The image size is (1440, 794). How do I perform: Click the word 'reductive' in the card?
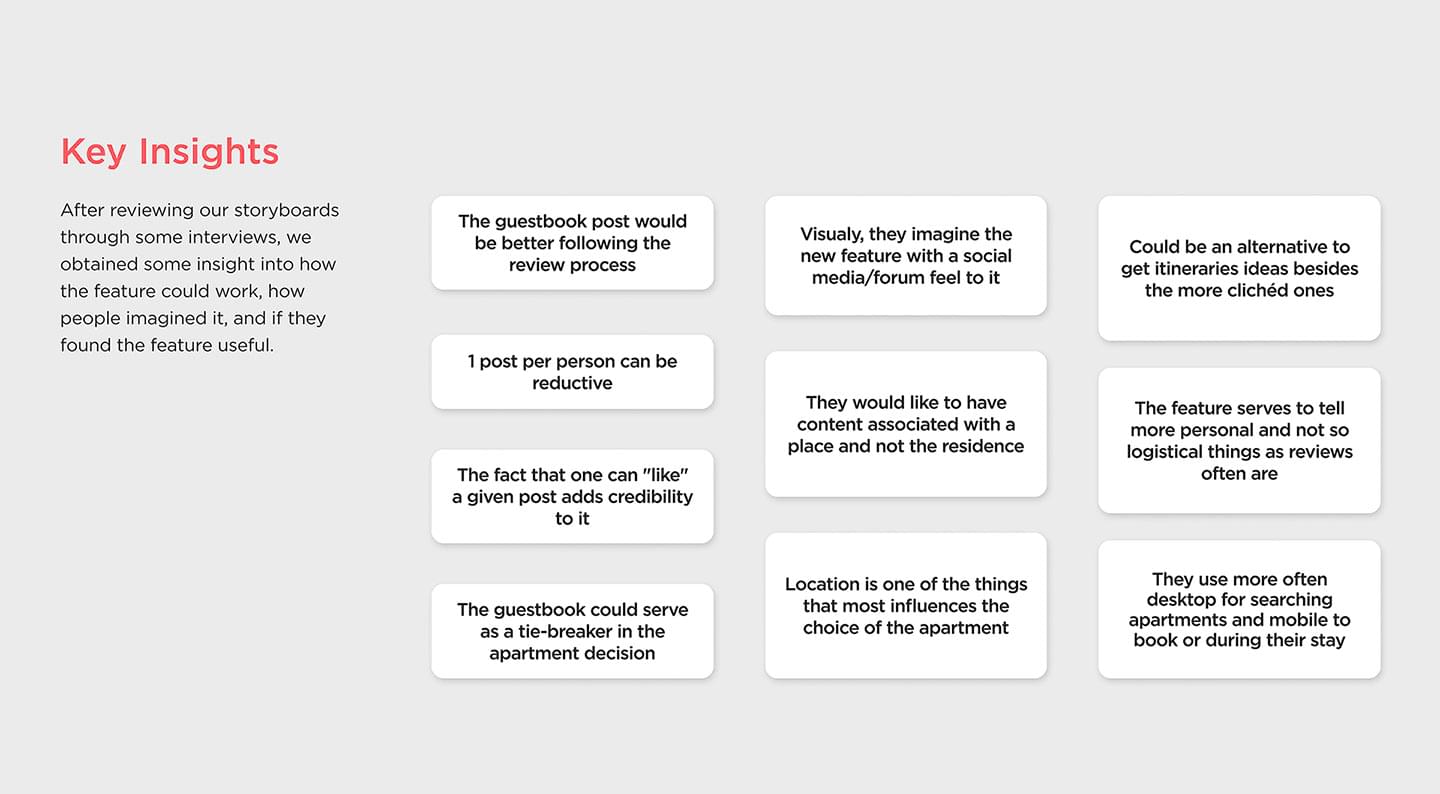pyautogui.click(x=572, y=383)
